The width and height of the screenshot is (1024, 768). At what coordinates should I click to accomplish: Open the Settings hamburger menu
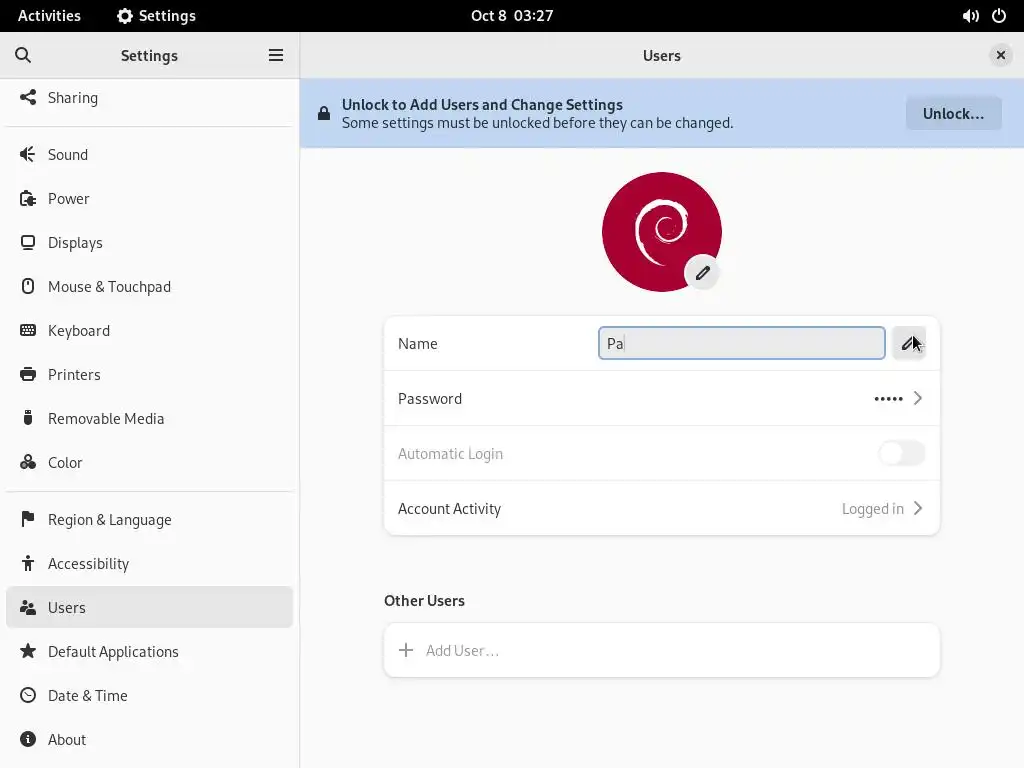coord(276,55)
